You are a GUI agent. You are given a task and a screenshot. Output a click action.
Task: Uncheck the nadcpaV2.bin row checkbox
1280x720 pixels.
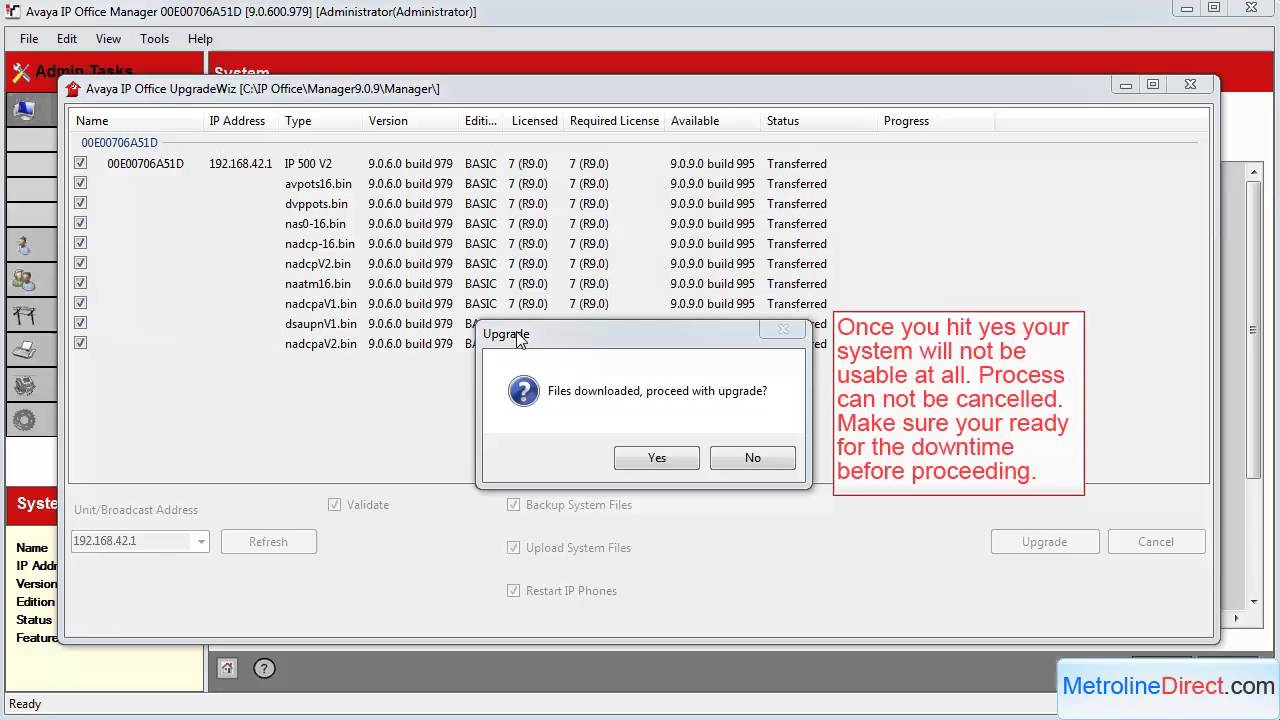click(80, 343)
